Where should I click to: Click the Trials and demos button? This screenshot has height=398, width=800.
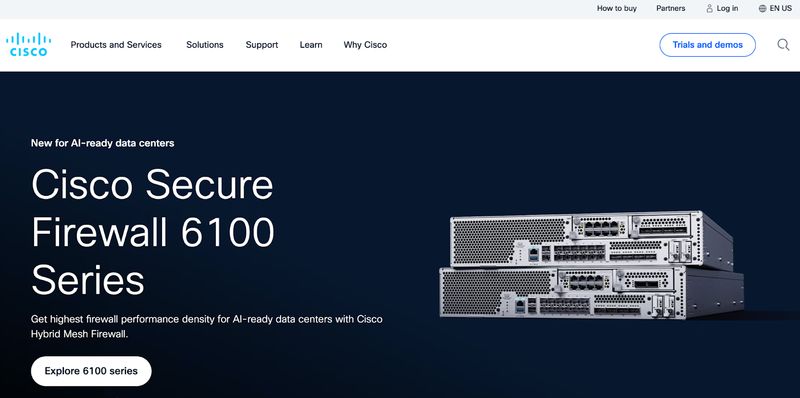point(707,45)
